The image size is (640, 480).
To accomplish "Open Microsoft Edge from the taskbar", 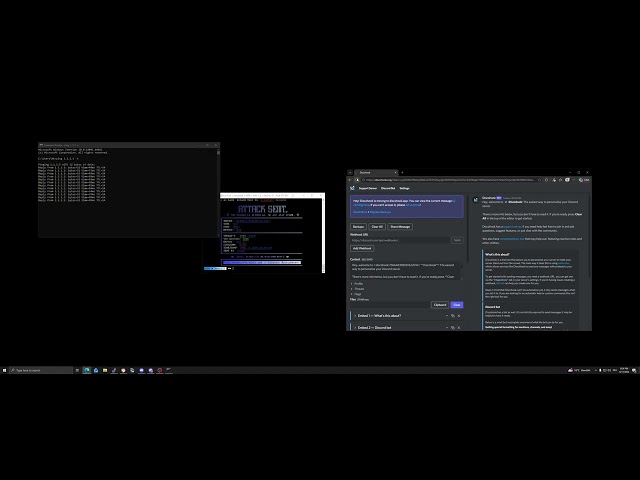I will [x=87, y=370].
